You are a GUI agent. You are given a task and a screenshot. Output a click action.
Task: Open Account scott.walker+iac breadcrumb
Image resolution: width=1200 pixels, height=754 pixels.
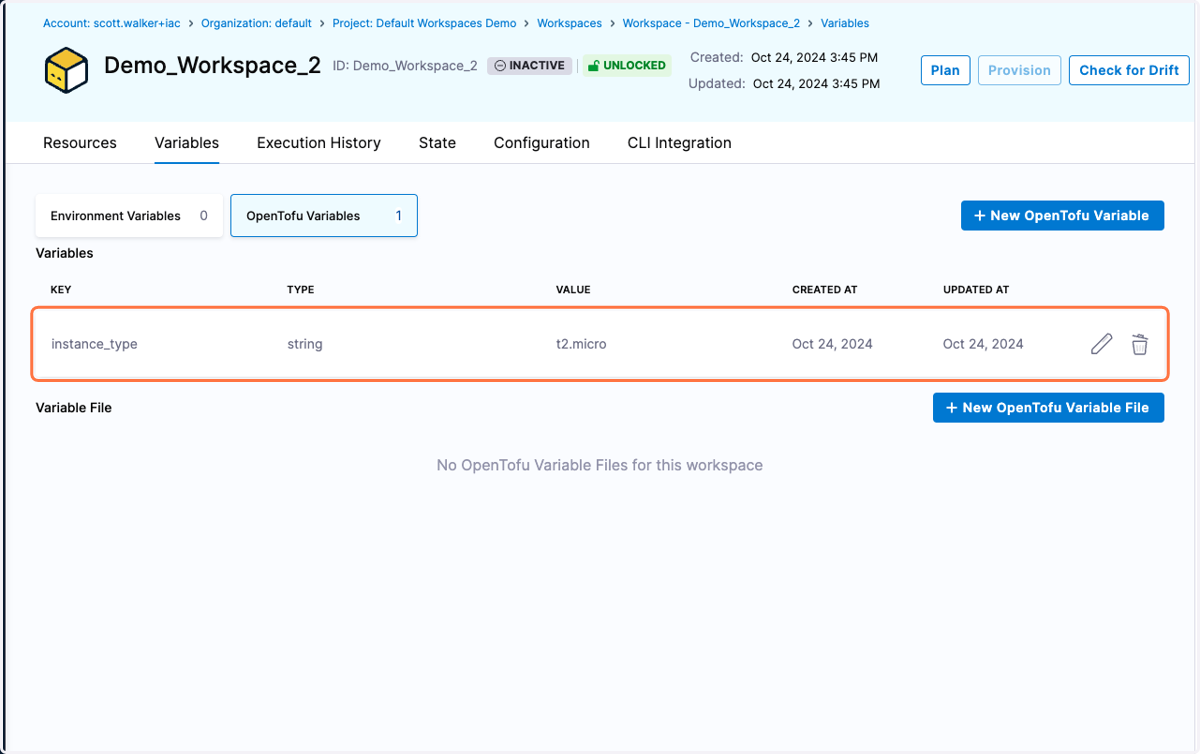click(110, 23)
